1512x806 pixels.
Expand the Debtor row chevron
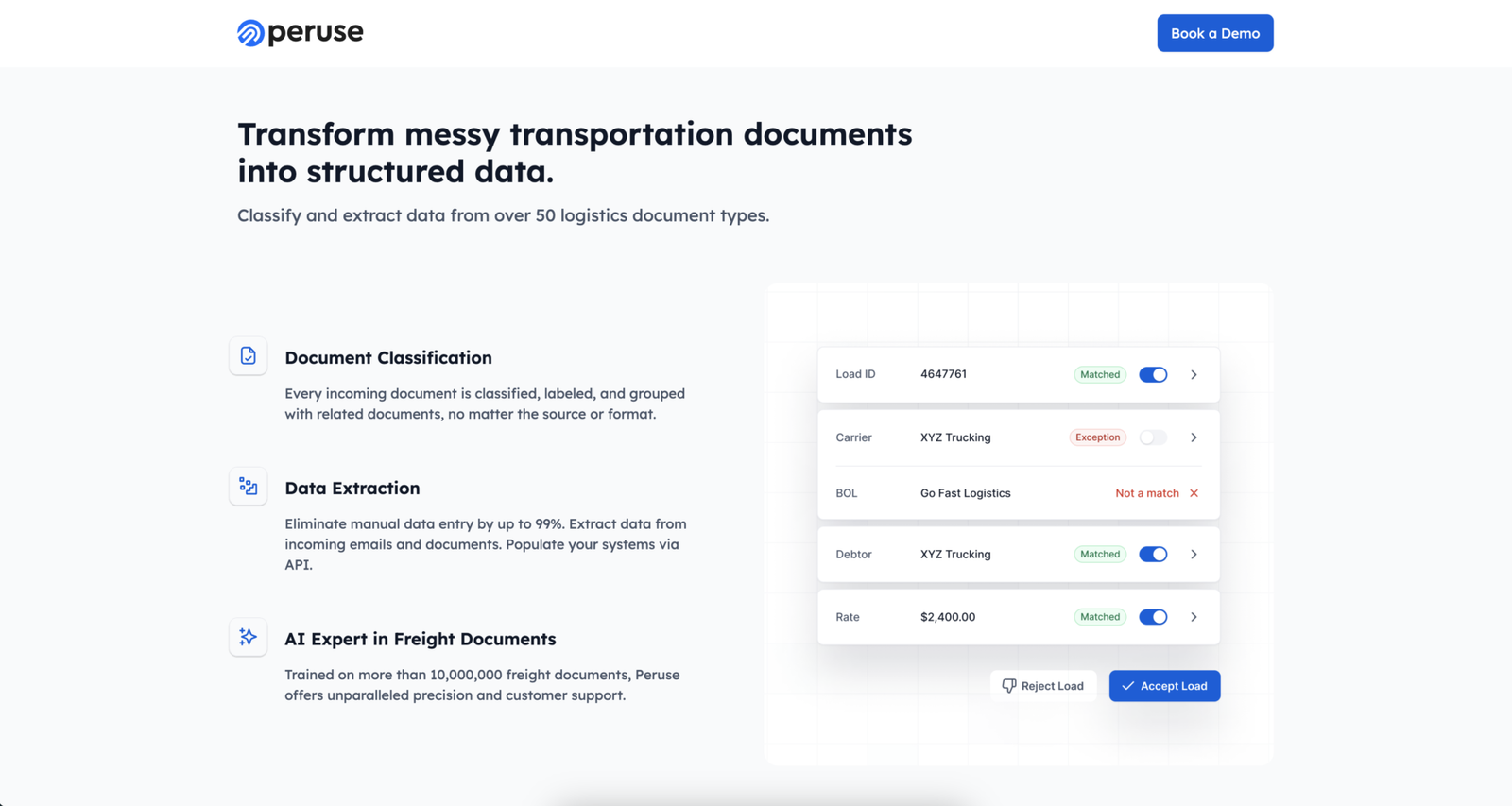point(1194,555)
